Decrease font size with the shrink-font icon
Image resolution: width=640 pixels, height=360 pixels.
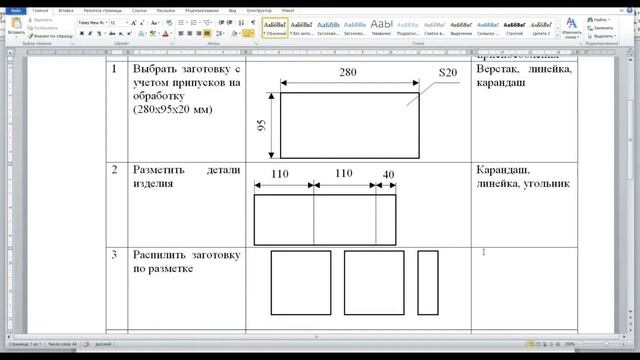point(142,23)
